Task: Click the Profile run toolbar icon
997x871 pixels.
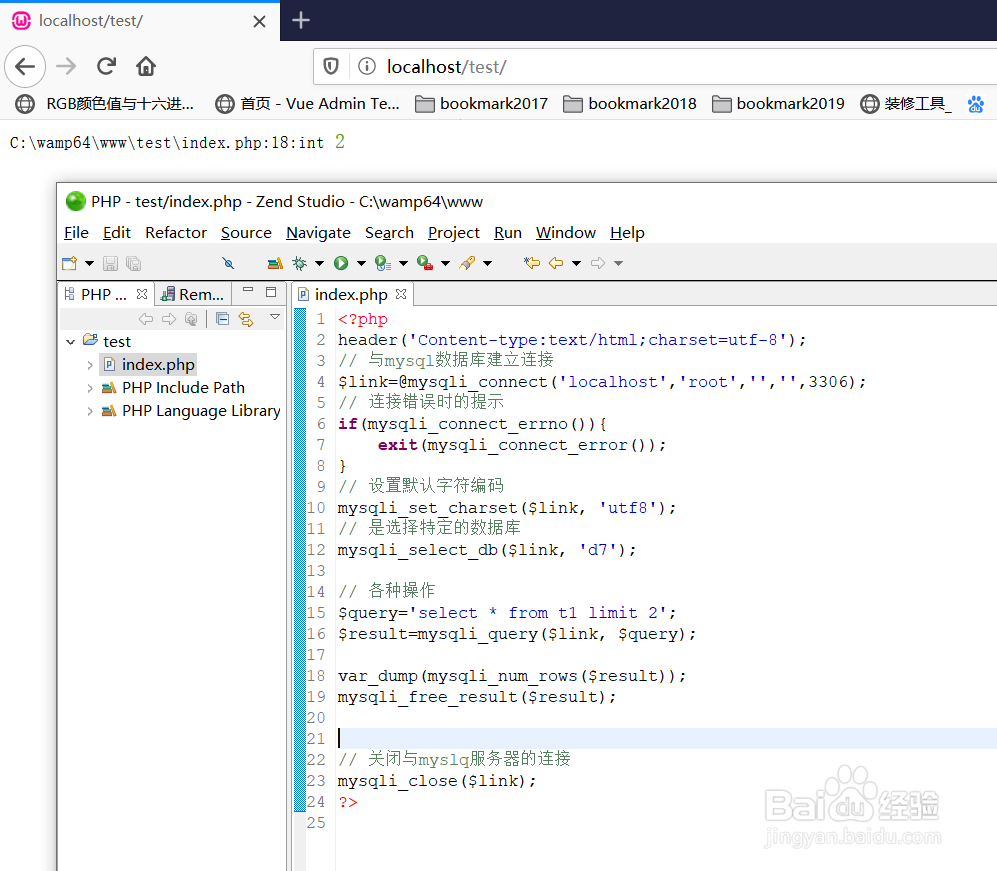Action: tap(383, 263)
